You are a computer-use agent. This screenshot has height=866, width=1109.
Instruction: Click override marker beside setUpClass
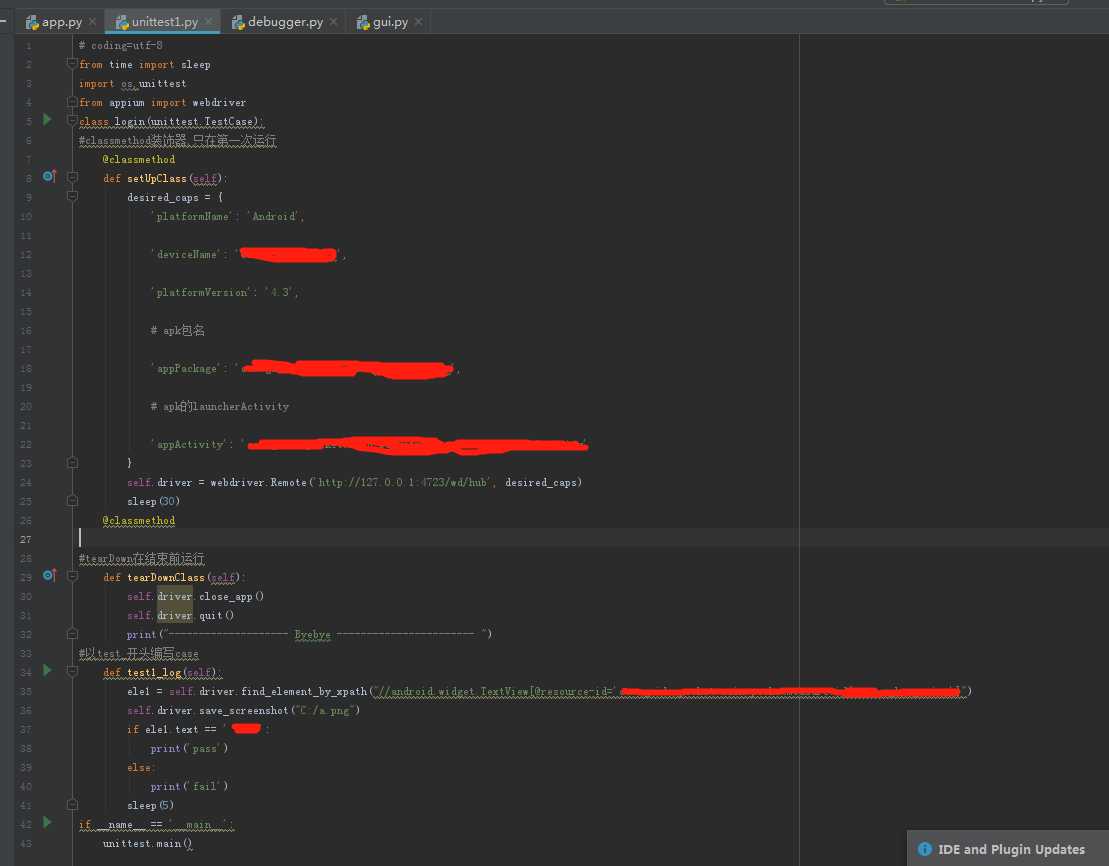coord(49,175)
